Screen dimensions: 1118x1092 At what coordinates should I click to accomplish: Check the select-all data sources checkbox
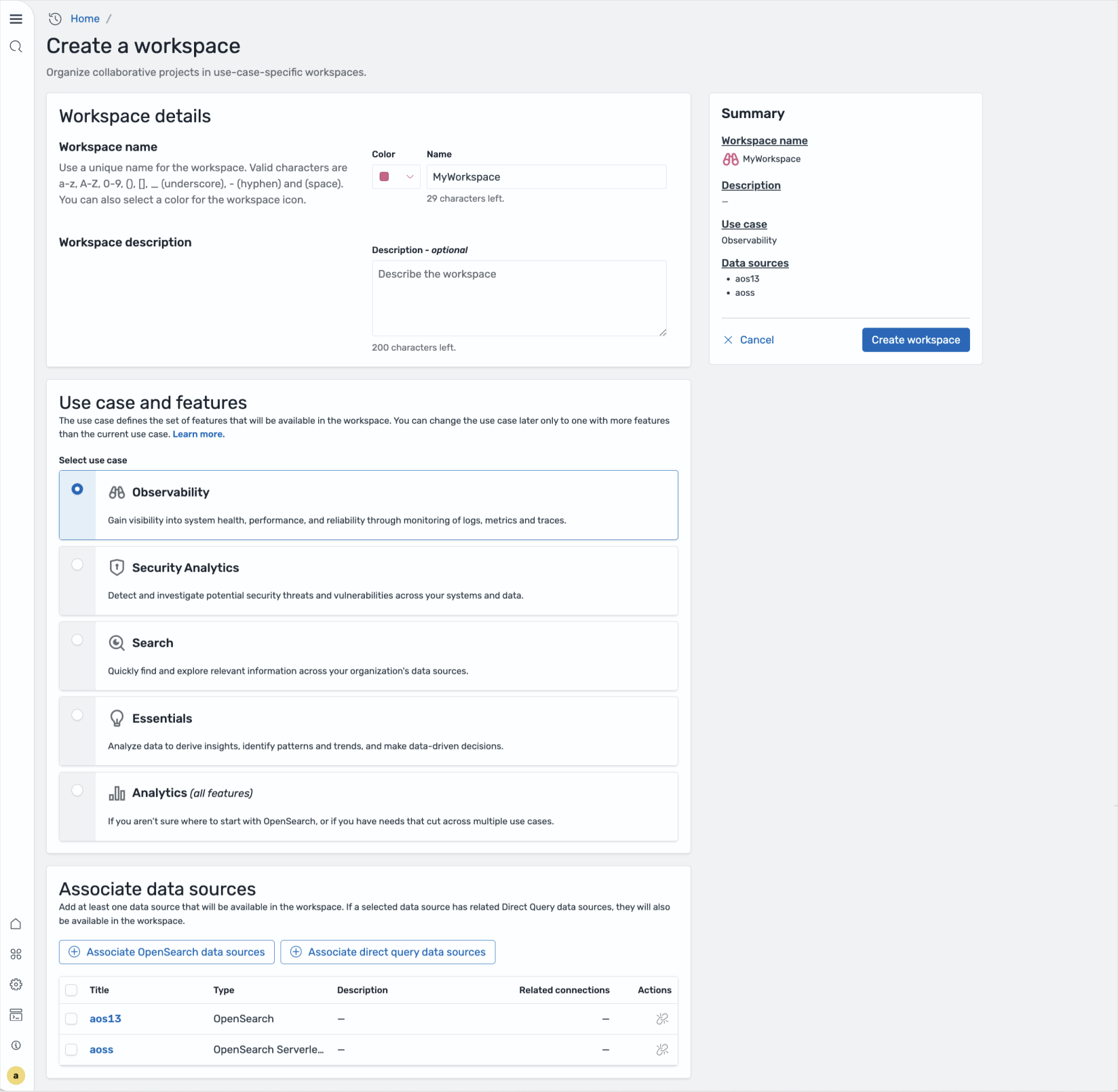pyautogui.click(x=71, y=990)
